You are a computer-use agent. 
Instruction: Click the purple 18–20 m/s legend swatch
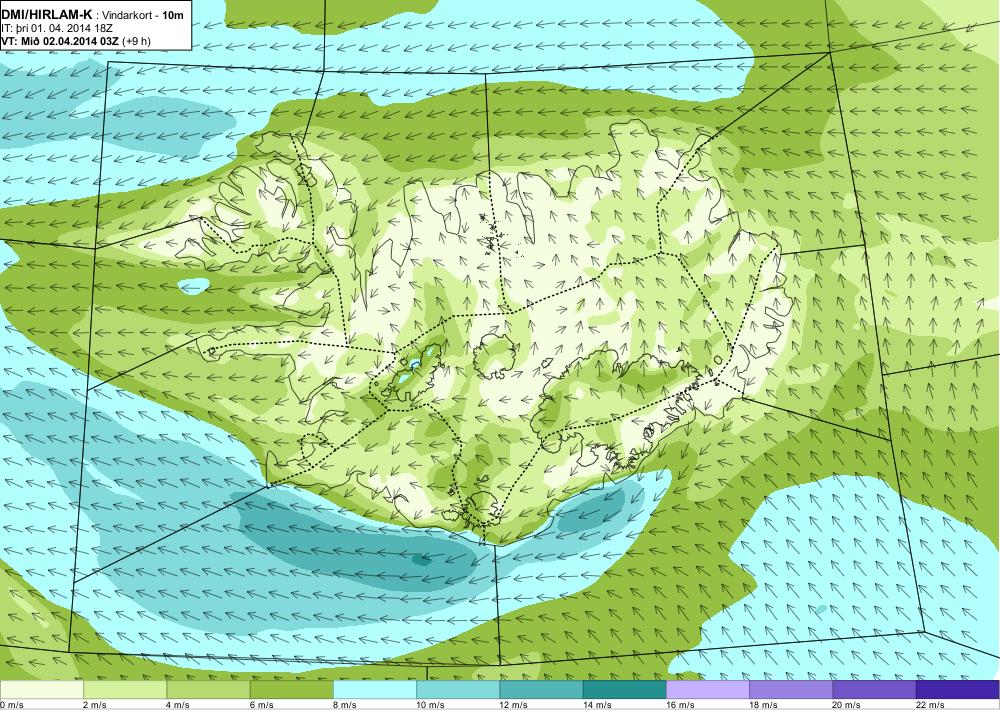[x=791, y=690]
